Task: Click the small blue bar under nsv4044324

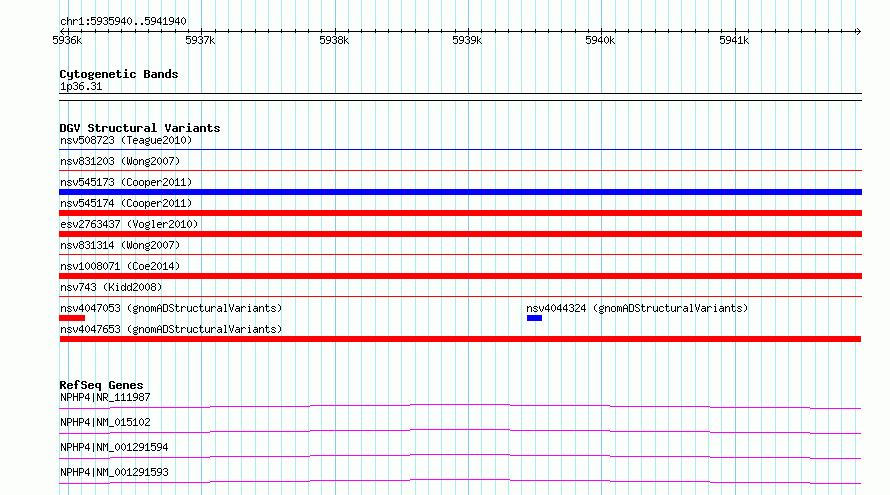Action: pyautogui.click(x=534, y=318)
